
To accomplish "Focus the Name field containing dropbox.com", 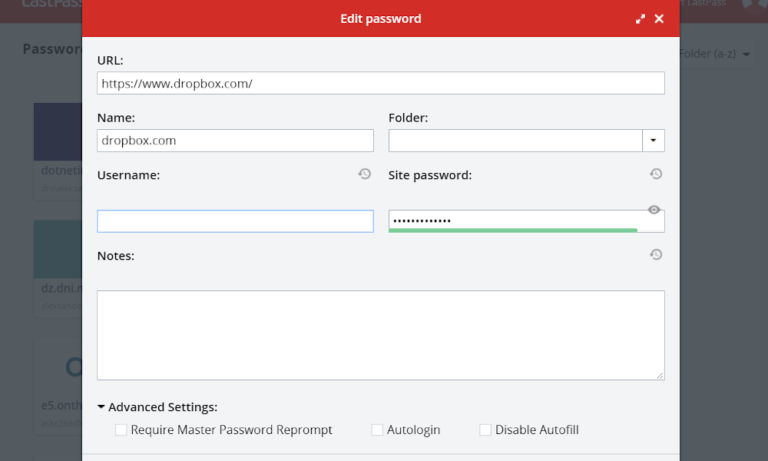I will pos(235,141).
